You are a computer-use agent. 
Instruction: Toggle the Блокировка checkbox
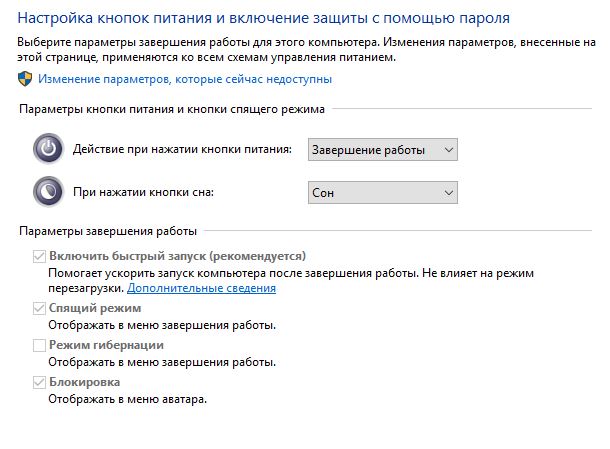(40, 382)
